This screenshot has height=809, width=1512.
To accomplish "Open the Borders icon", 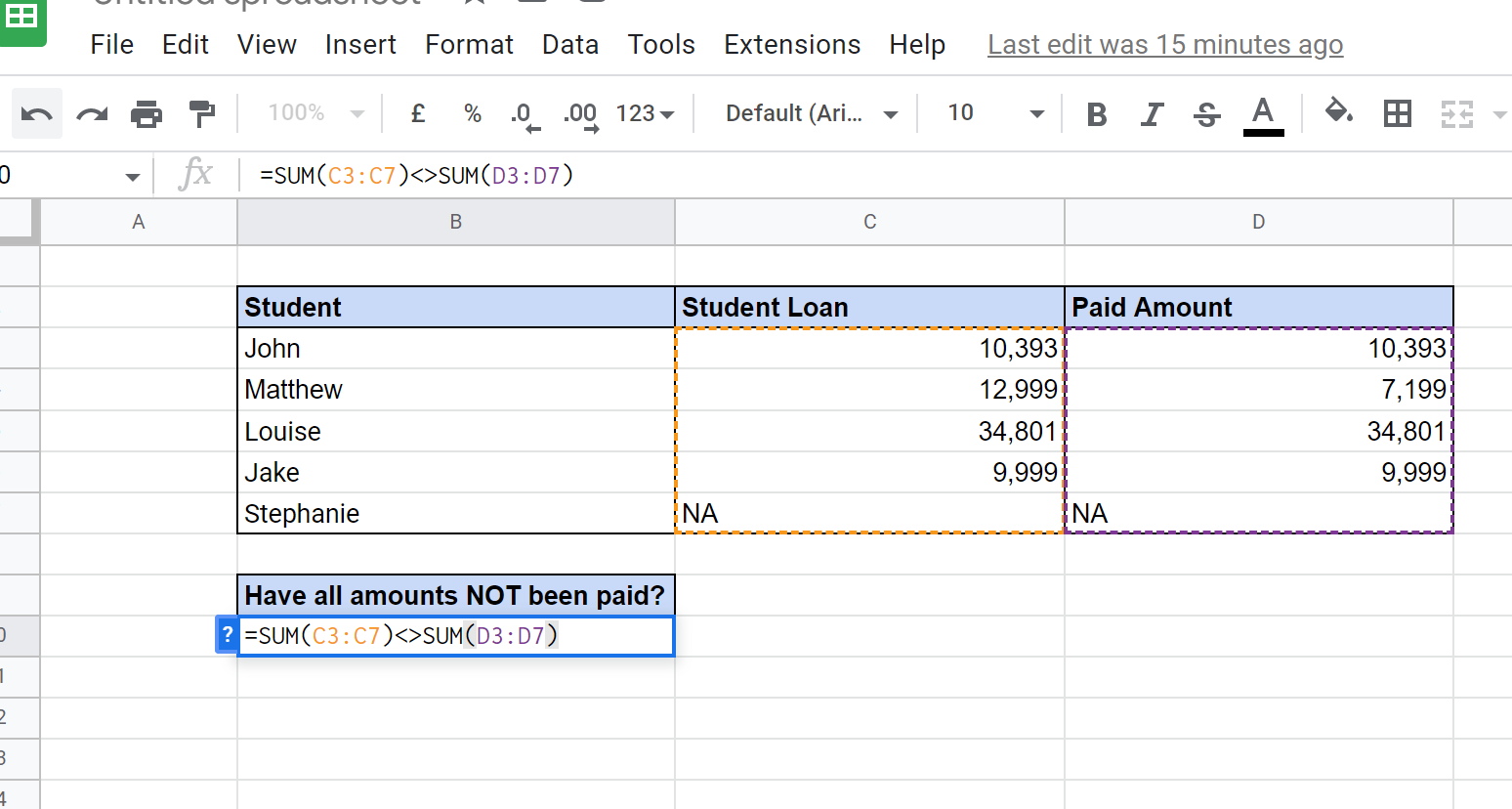I will 1397,112.
